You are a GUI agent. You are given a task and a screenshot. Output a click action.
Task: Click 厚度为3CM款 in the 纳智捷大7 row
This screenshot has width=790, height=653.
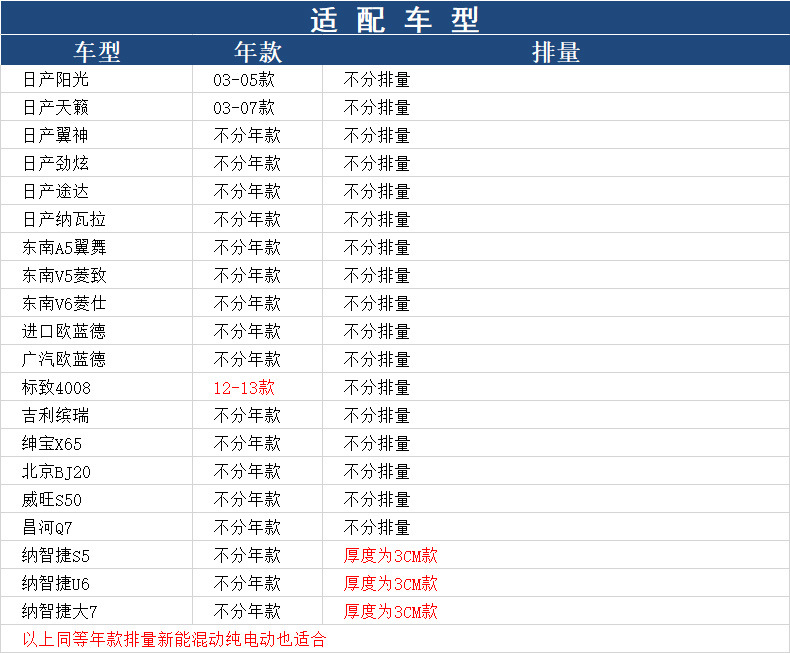coord(390,612)
